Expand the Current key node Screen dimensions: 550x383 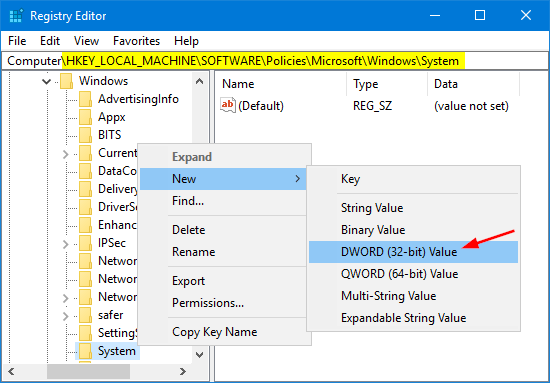pos(66,154)
